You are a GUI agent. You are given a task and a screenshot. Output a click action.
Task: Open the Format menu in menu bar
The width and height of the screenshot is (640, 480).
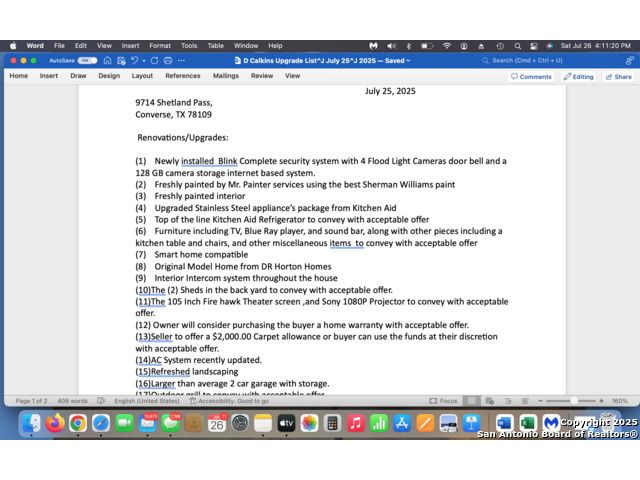click(160, 45)
